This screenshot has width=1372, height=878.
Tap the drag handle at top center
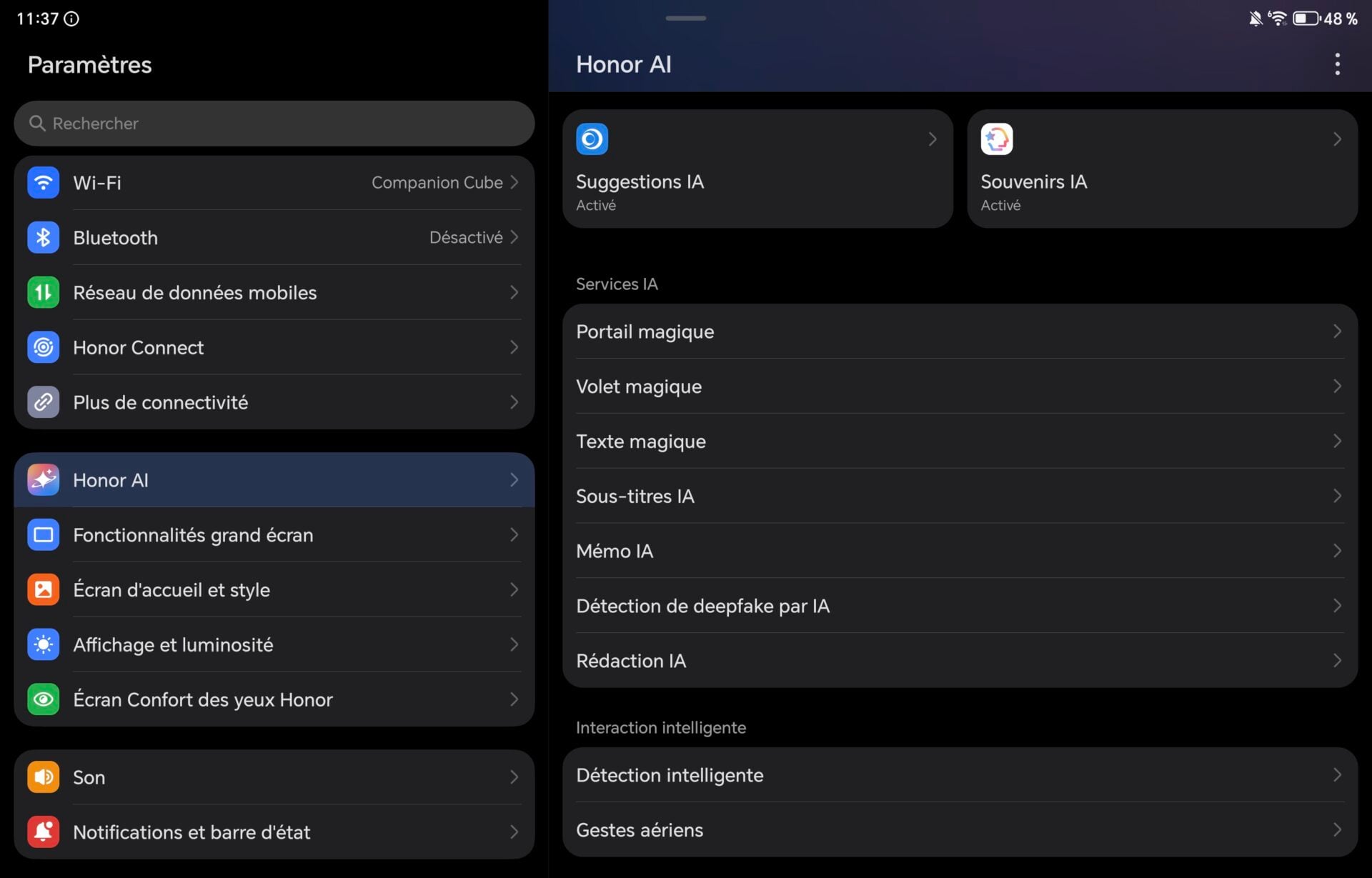click(685, 18)
